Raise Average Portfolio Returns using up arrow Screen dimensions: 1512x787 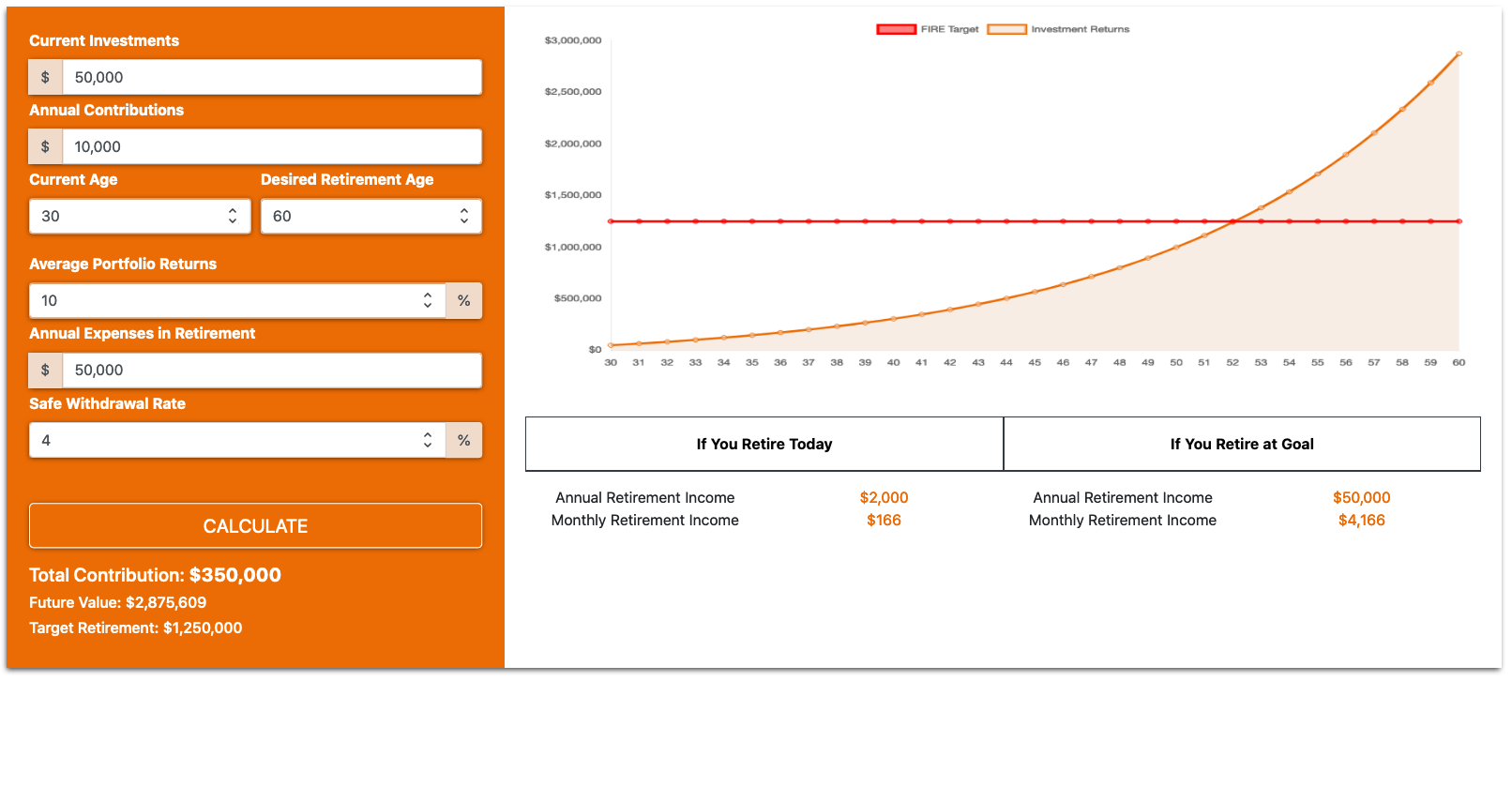(x=428, y=295)
